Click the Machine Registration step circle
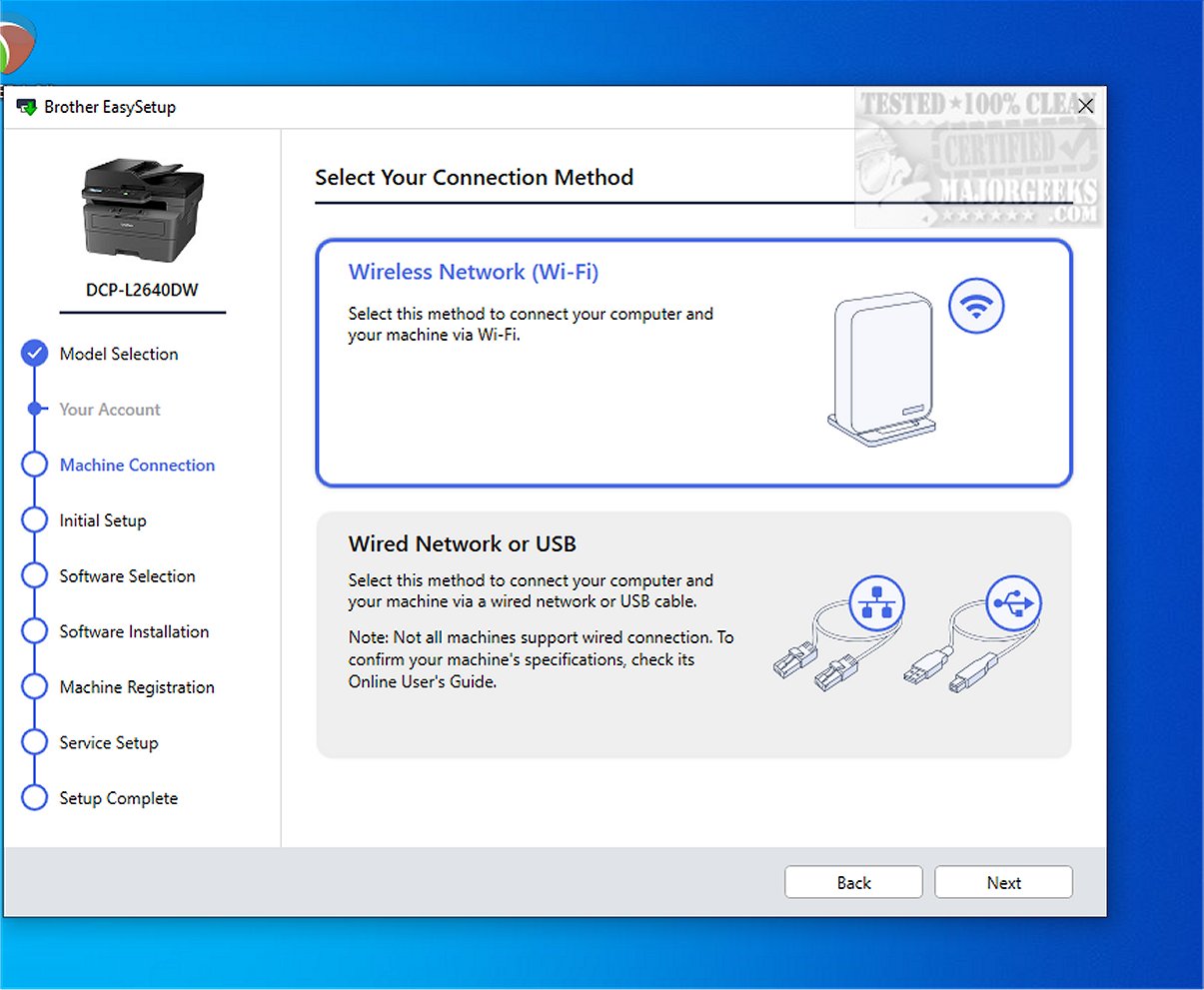The height and width of the screenshot is (990, 1204). point(35,686)
